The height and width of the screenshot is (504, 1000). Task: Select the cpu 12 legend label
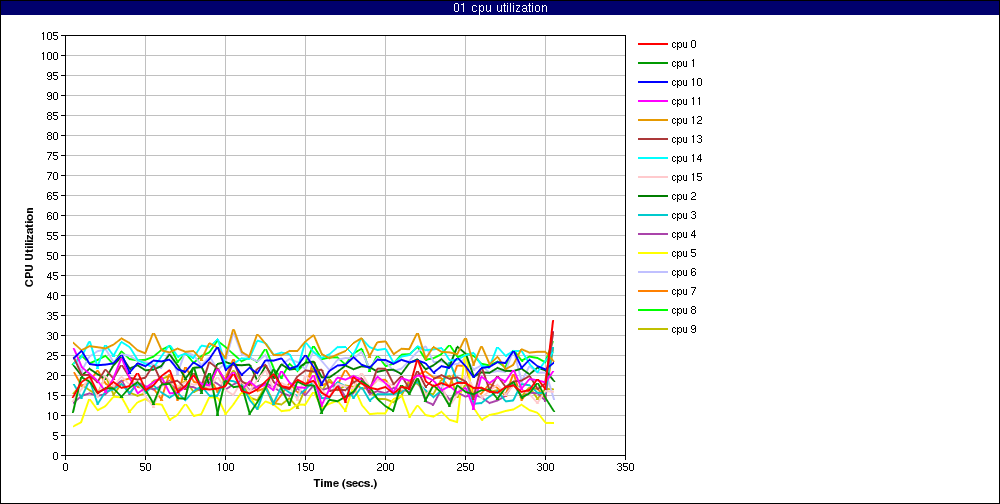(687, 121)
